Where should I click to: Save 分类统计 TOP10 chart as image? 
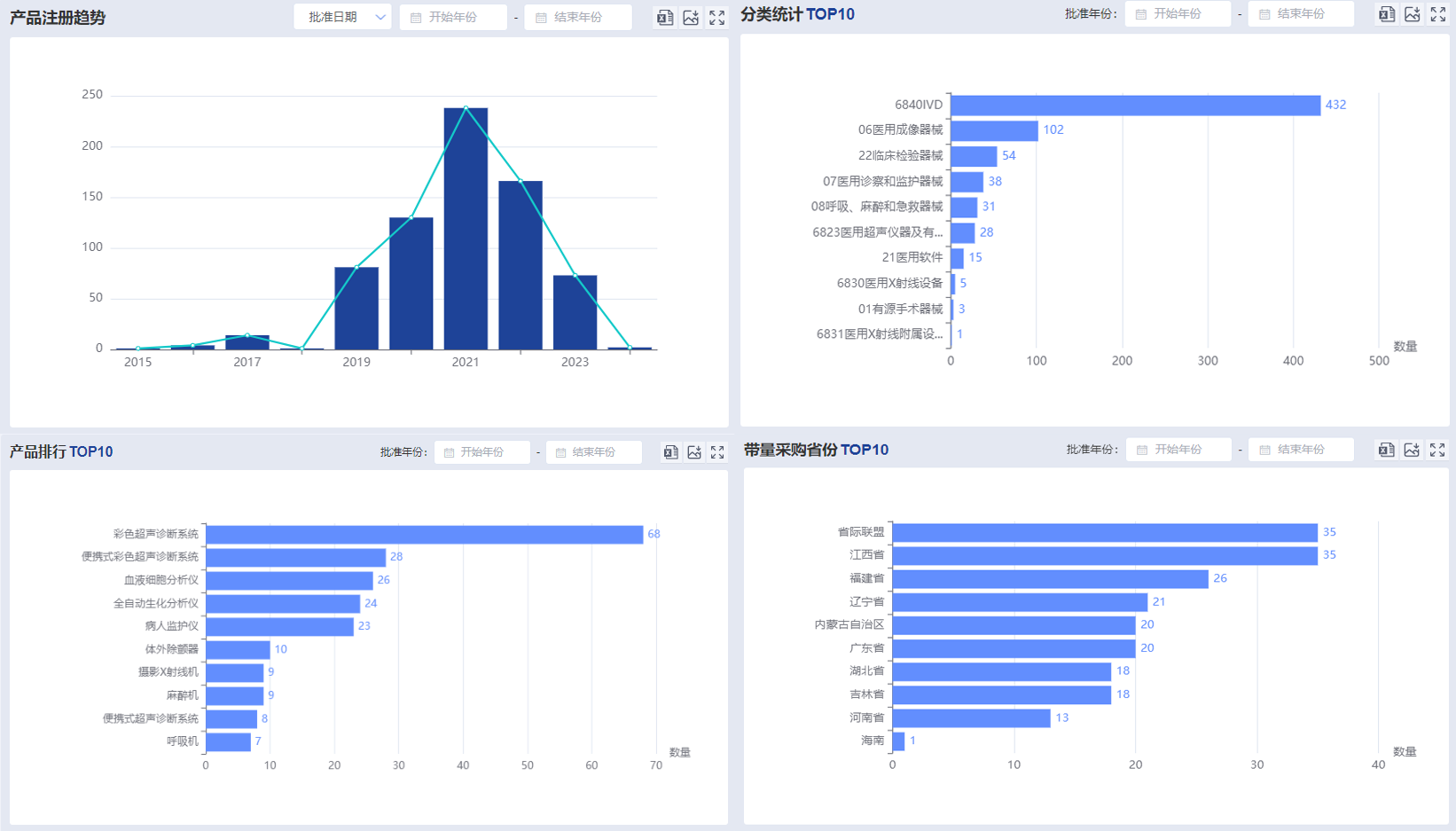[x=1413, y=14]
